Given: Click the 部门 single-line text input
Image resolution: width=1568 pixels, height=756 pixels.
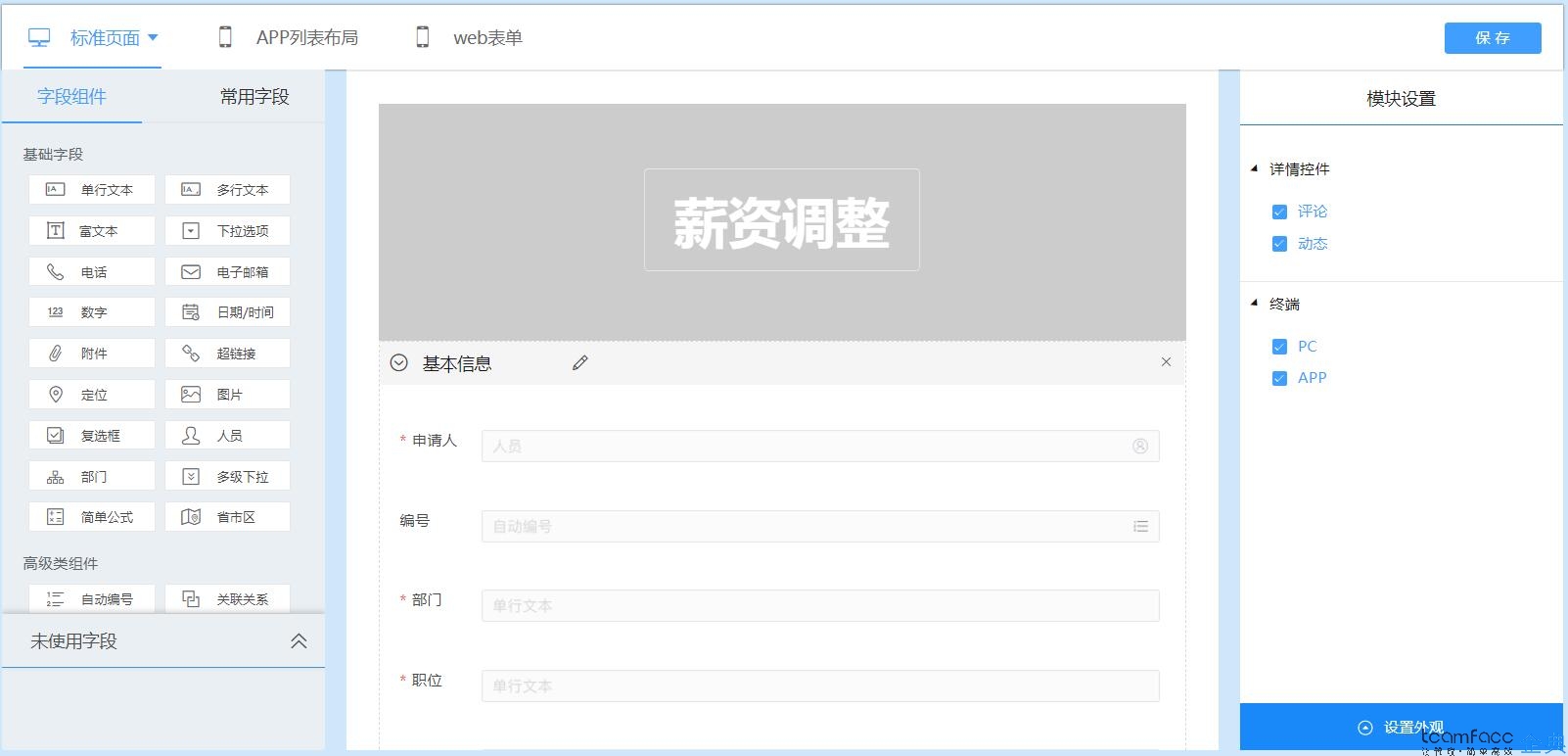Looking at the screenshot, I should tap(819, 606).
